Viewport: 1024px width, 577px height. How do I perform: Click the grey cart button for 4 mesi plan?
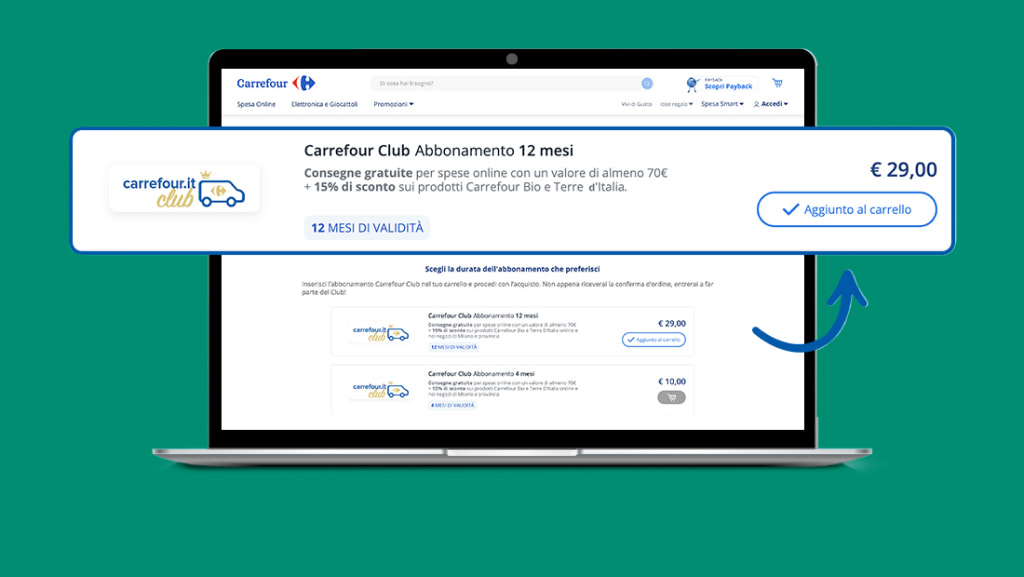pos(670,397)
